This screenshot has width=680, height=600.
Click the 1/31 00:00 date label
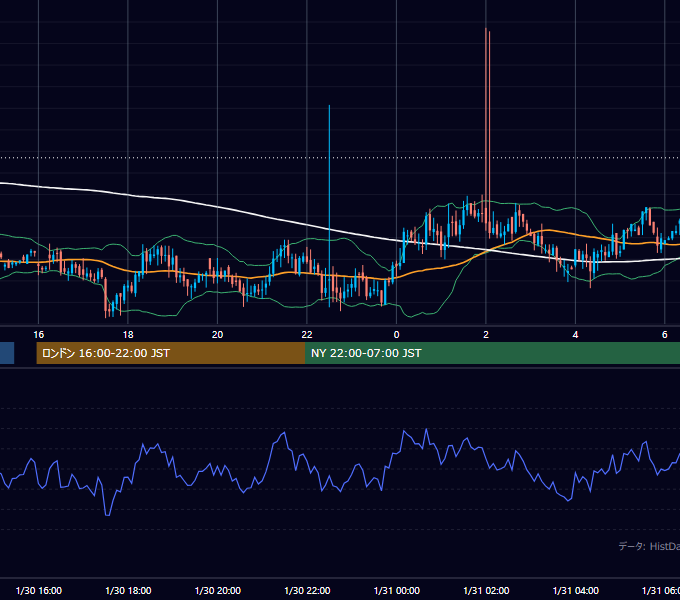click(x=397, y=590)
